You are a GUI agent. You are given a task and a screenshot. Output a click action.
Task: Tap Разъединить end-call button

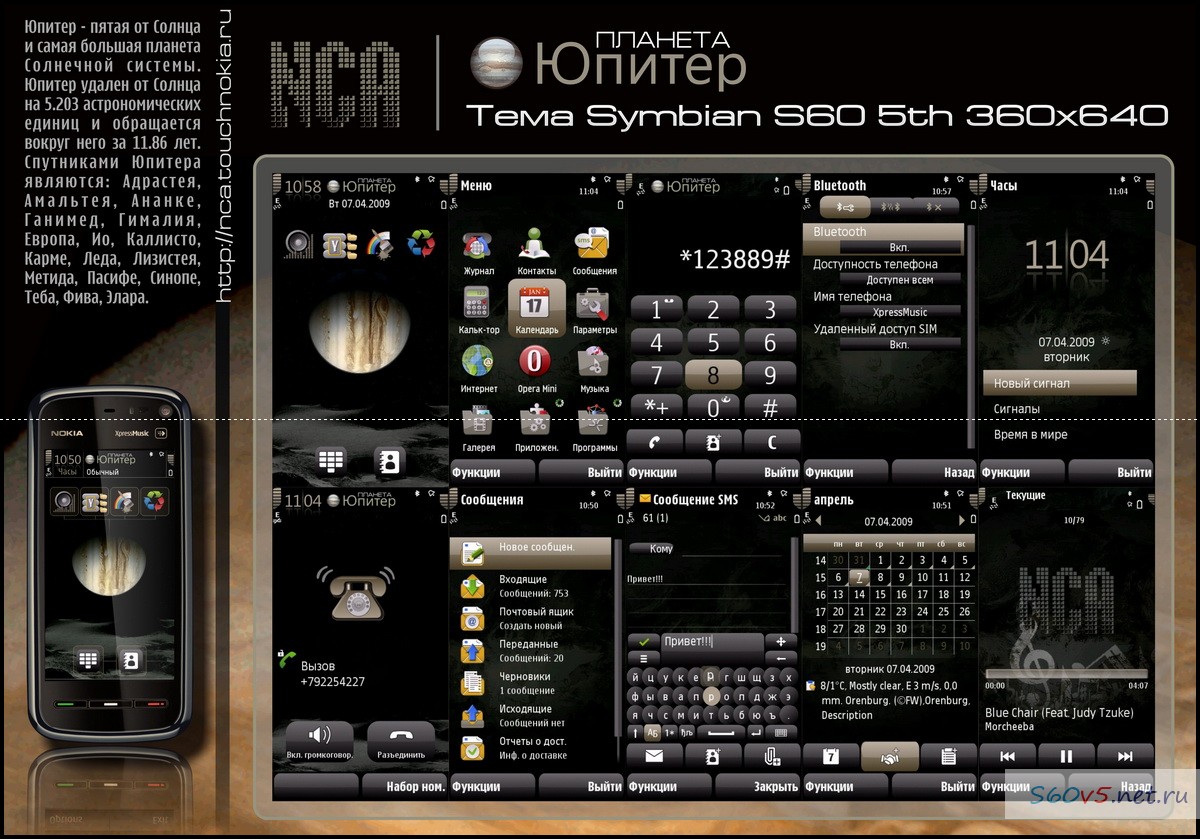point(401,743)
